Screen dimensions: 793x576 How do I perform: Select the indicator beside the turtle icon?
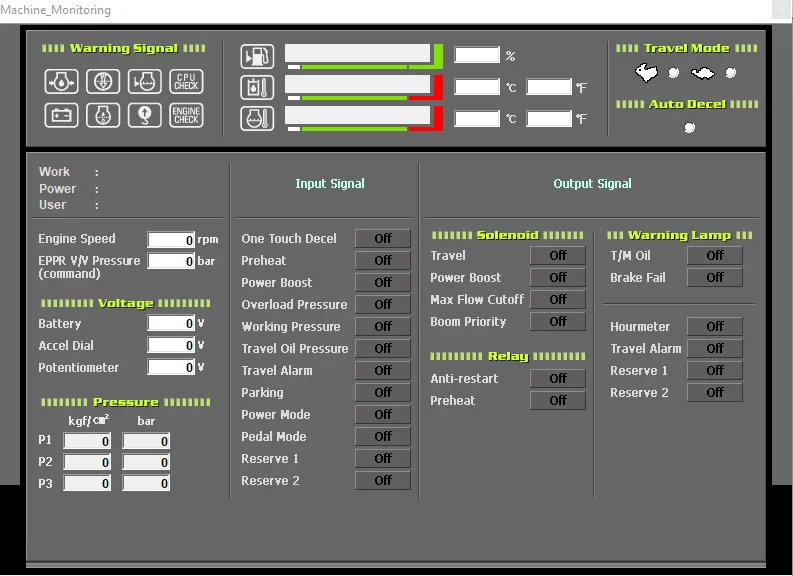(731, 73)
